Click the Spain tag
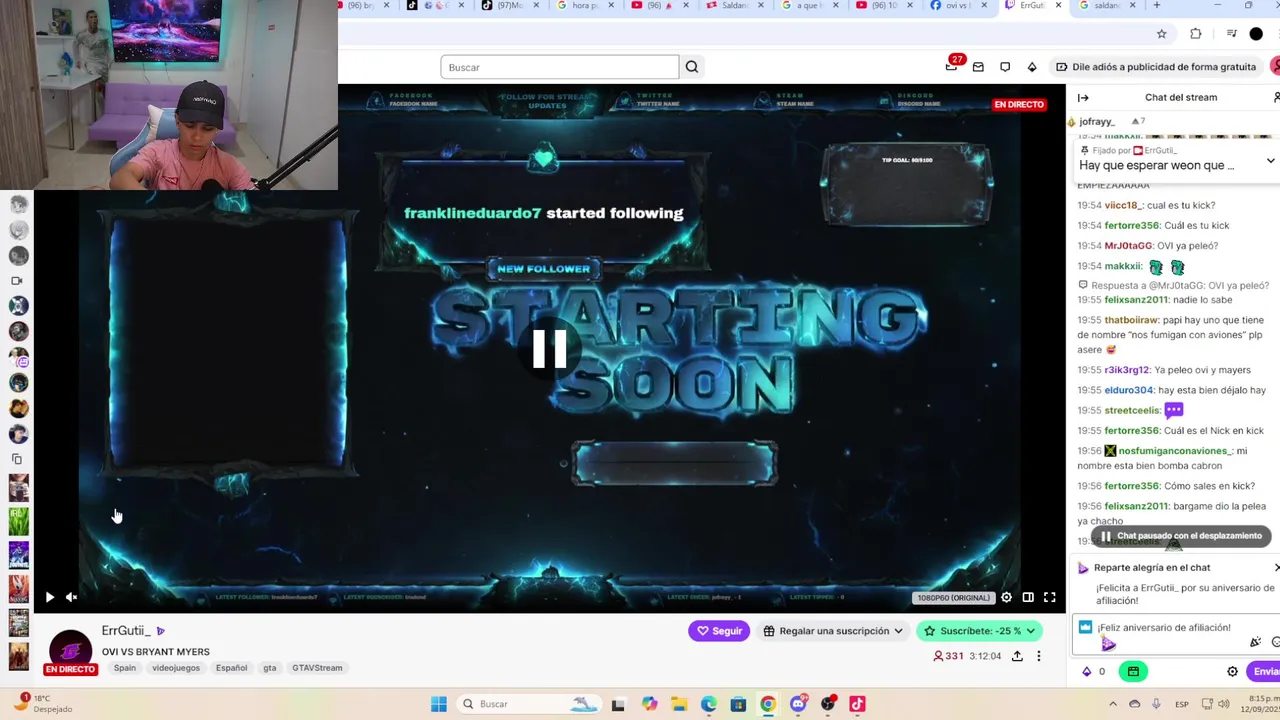 pyautogui.click(x=125, y=668)
